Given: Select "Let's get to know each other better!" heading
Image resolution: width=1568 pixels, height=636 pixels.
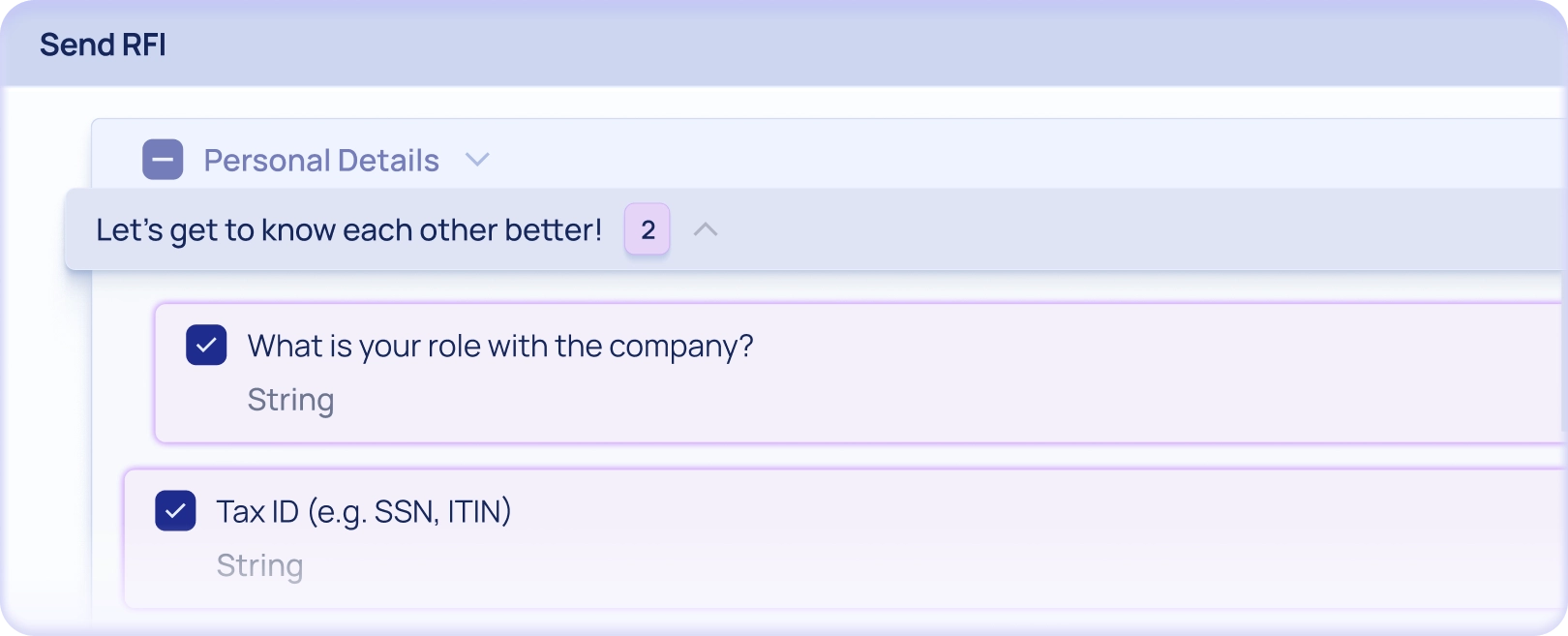Looking at the screenshot, I should click(x=348, y=229).
